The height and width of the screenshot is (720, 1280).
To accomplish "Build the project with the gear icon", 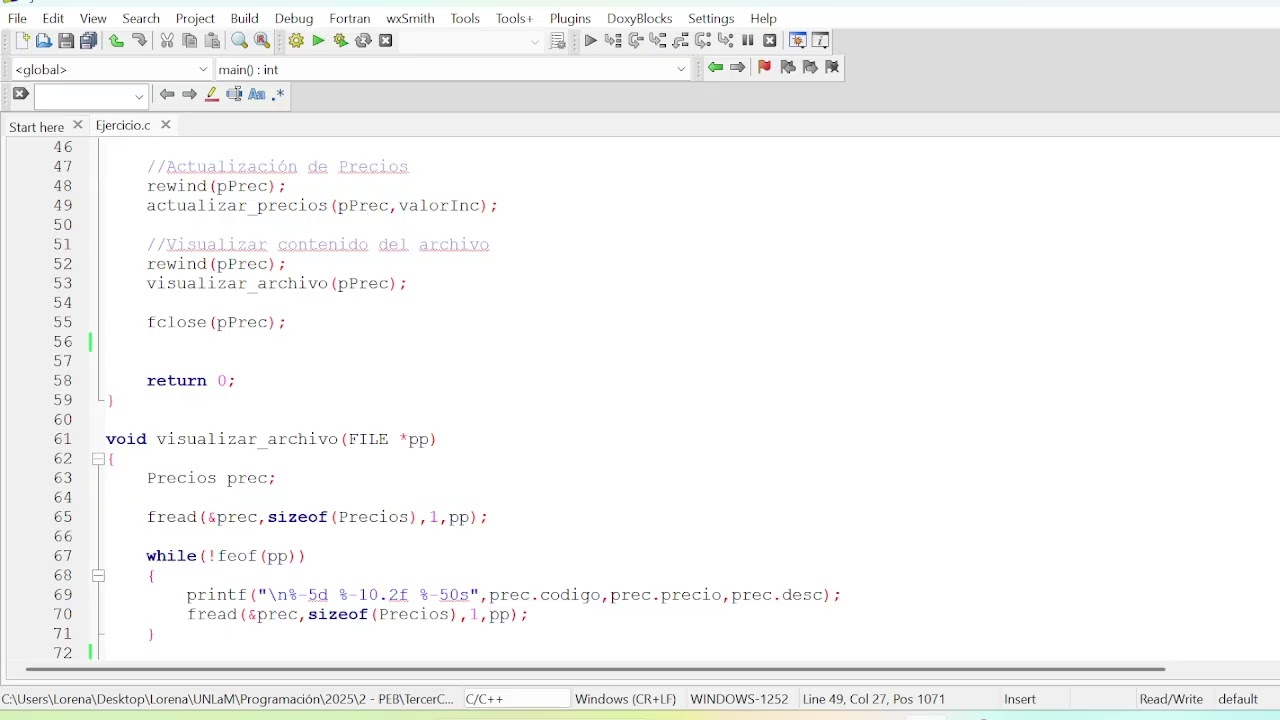I will tap(296, 41).
